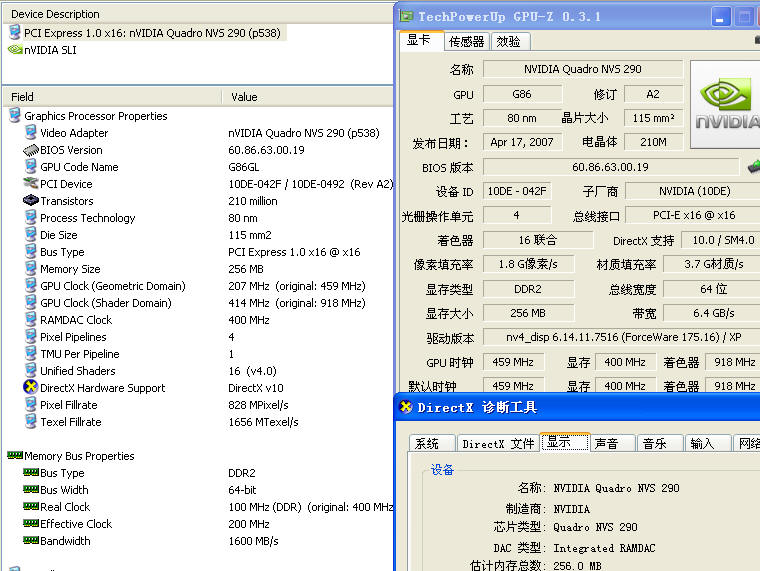Click the Memory Bus Properties group icon

(x=15, y=455)
